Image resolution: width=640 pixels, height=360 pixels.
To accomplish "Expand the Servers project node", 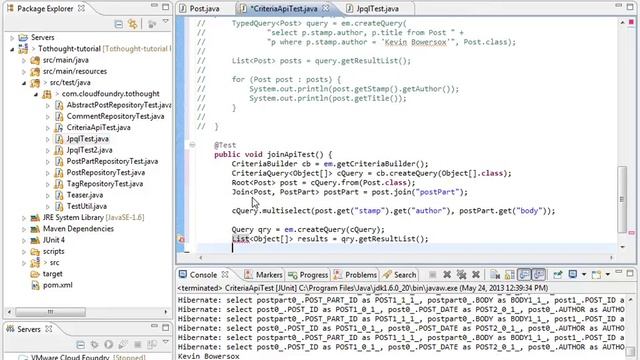I will tap(12, 38).
